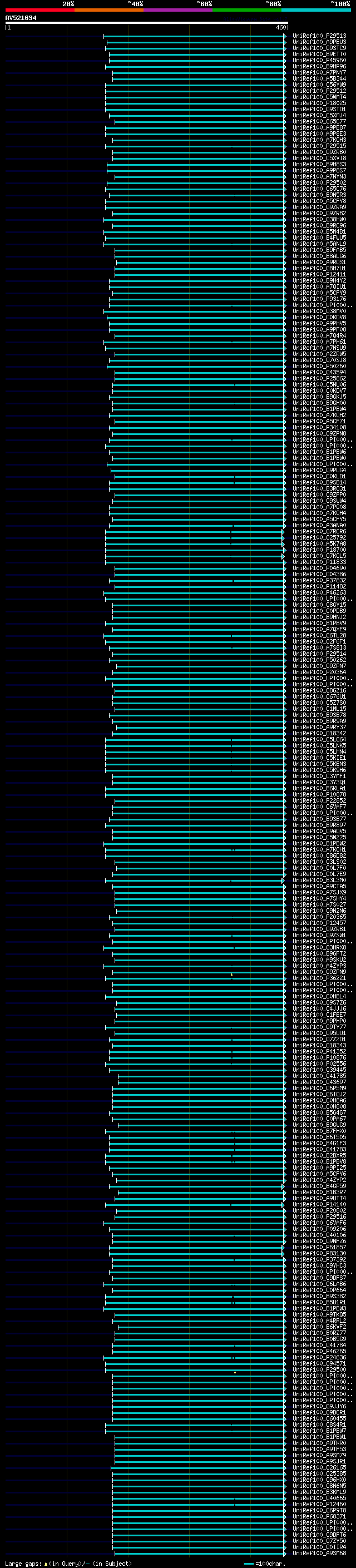Click the UniRef100_Q9STD1 entry
Screen dimensions: 356x1568
click(319, 109)
